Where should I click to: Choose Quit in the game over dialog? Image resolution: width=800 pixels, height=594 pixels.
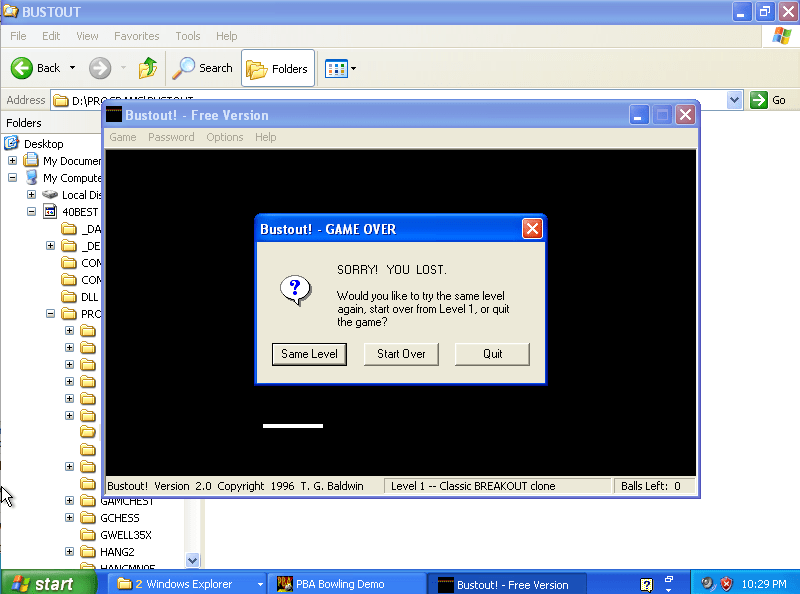tap(492, 354)
